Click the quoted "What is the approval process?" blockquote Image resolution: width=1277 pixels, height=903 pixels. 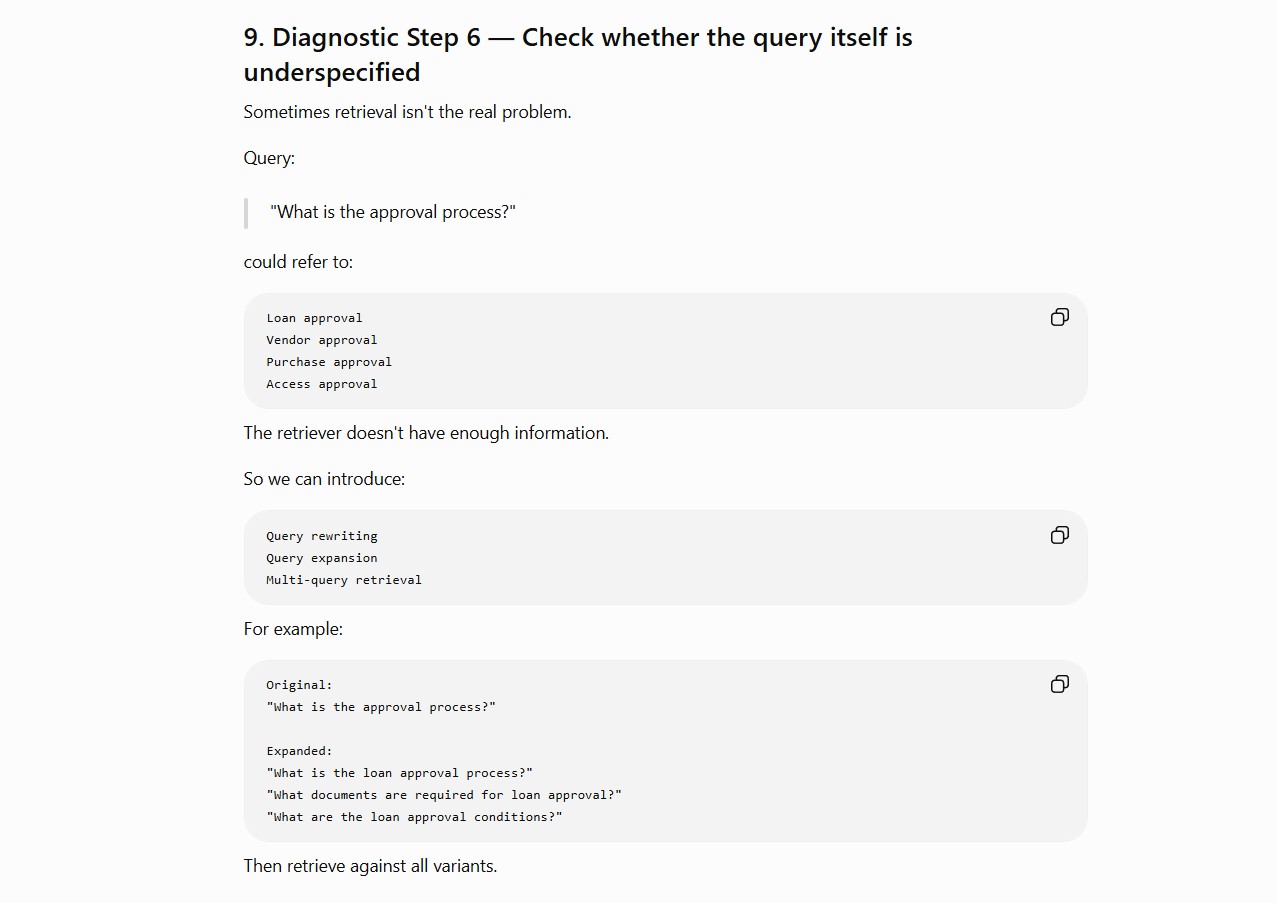(x=393, y=212)
